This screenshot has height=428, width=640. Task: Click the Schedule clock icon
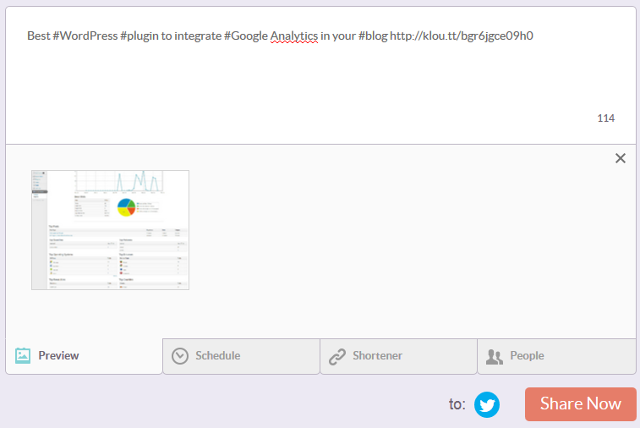pyautogui.click(x=180, y=356)
